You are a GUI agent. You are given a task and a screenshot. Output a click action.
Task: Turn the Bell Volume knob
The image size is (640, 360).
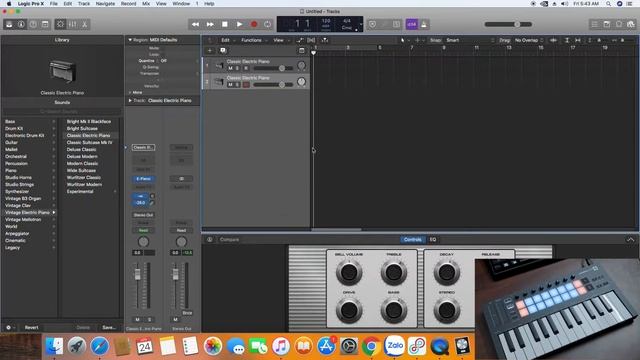349,272
